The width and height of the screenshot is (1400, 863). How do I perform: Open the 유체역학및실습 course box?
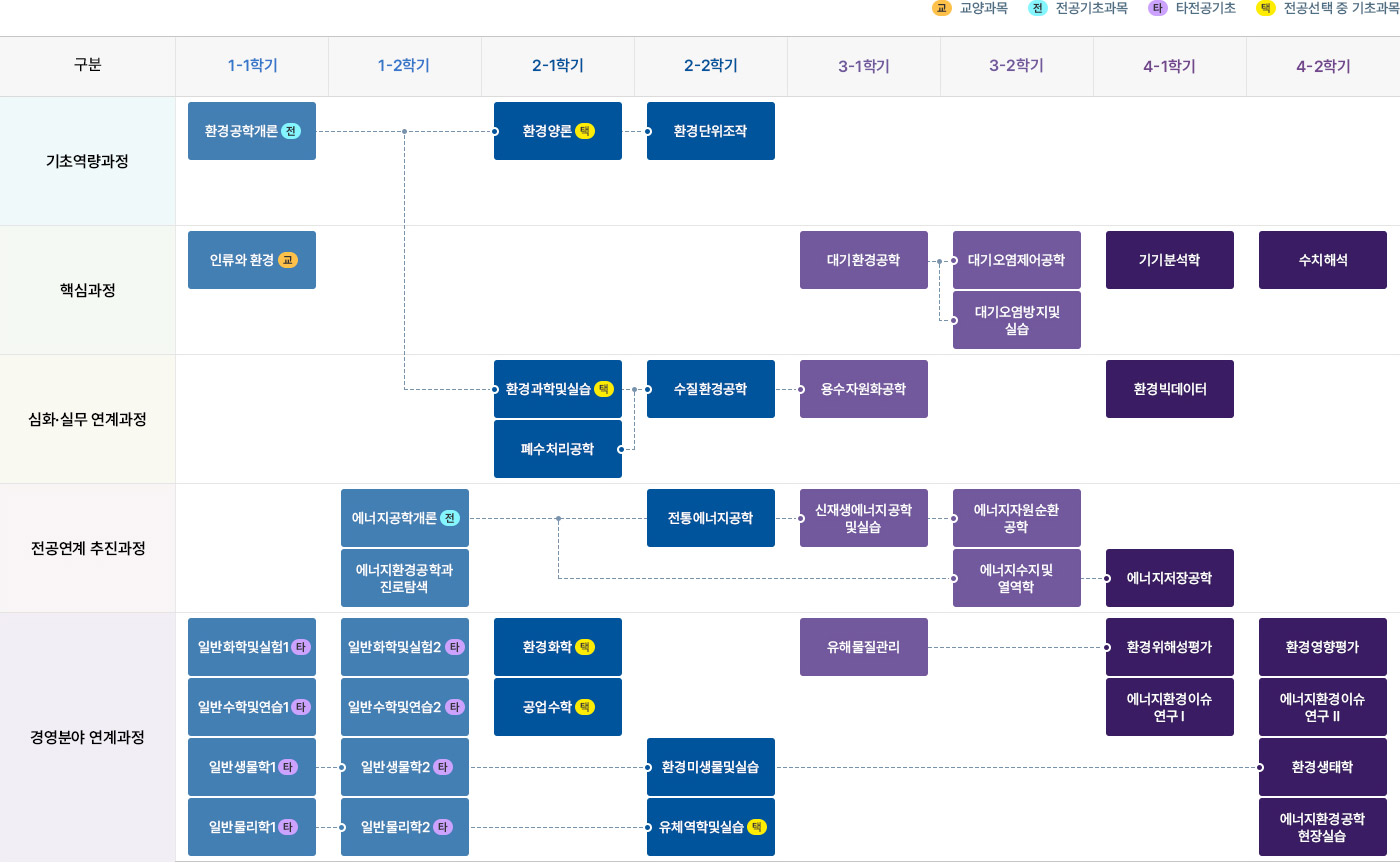[x=711, y=827]
